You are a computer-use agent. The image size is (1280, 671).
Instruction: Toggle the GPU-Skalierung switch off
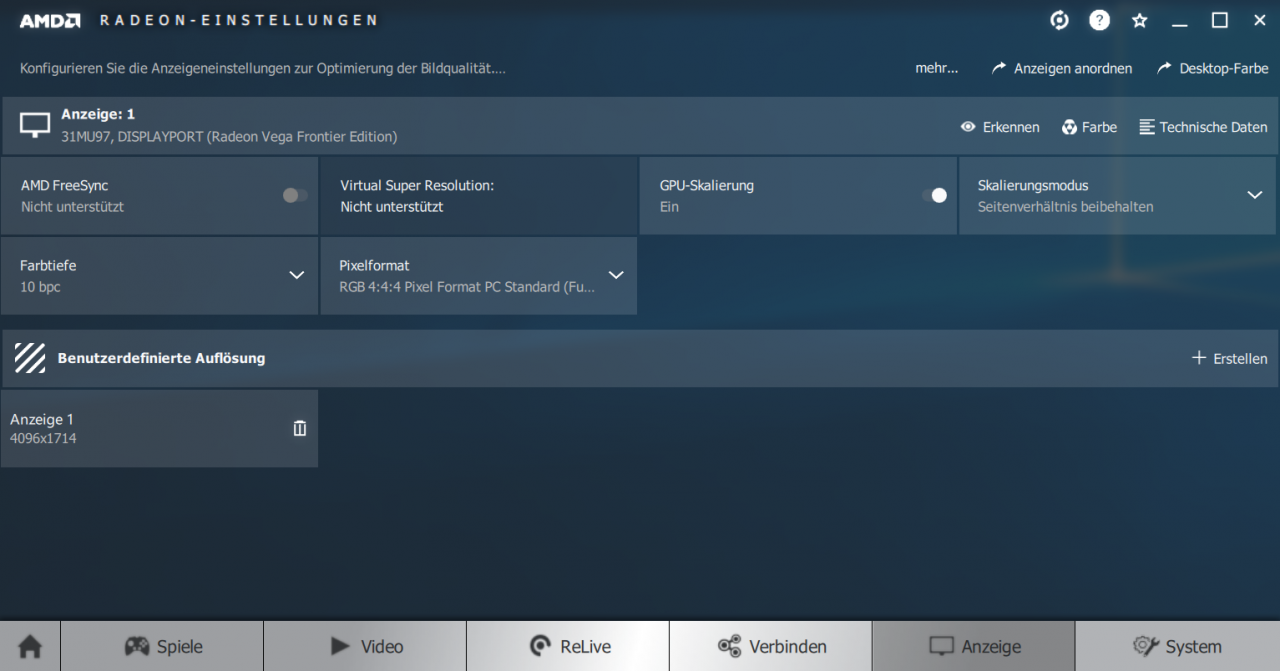[934, 195]
